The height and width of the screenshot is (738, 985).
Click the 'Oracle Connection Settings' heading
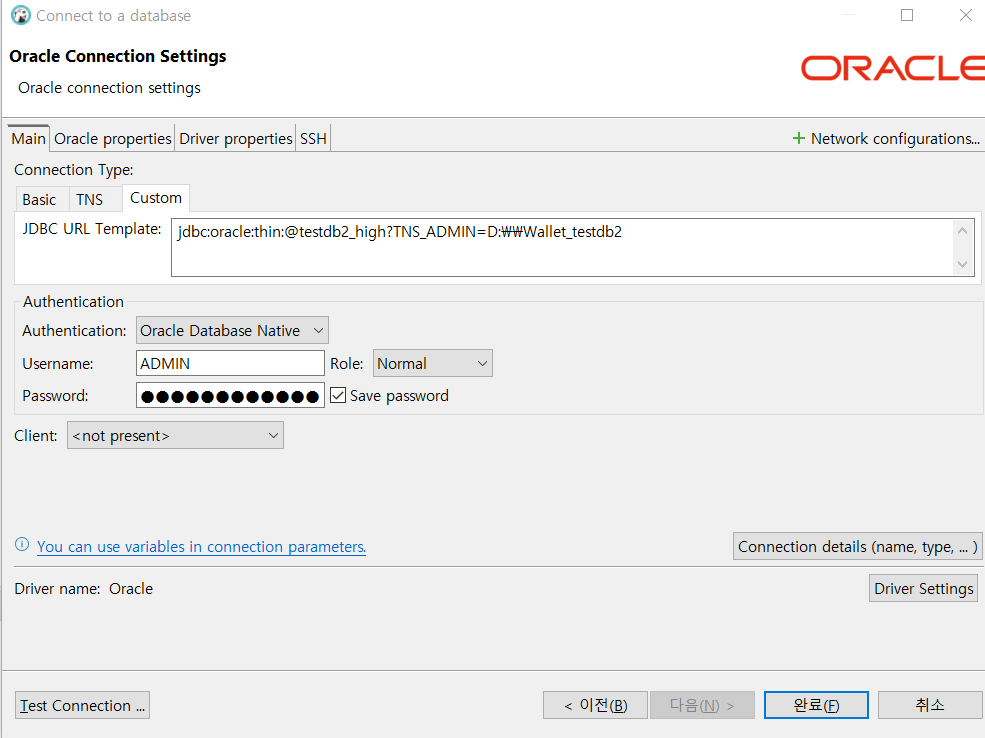(x=117, y=56)
